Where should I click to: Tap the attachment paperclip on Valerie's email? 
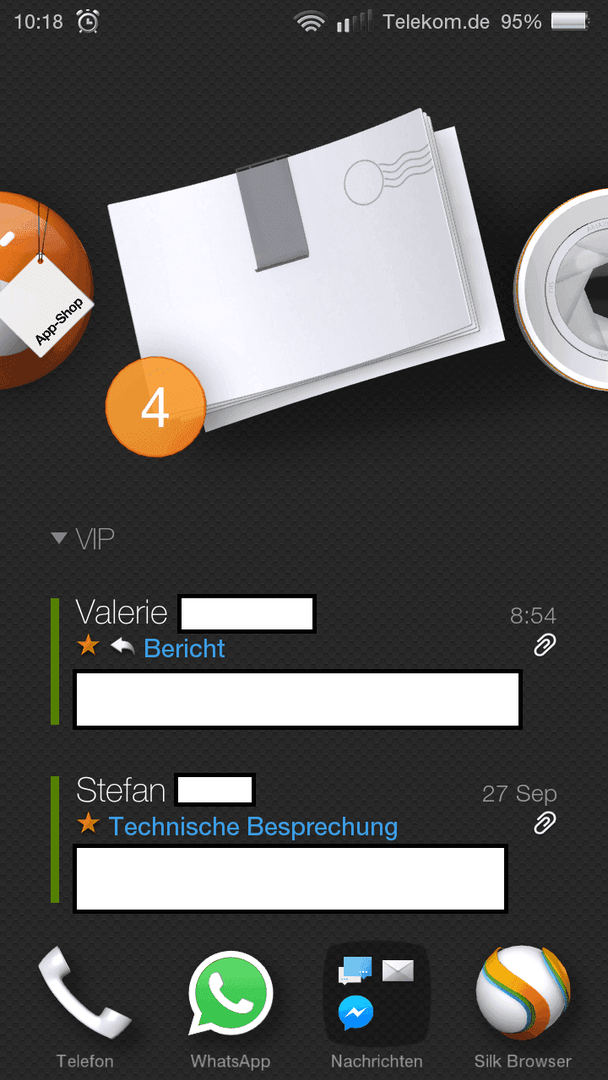click(x=545, y=645)
